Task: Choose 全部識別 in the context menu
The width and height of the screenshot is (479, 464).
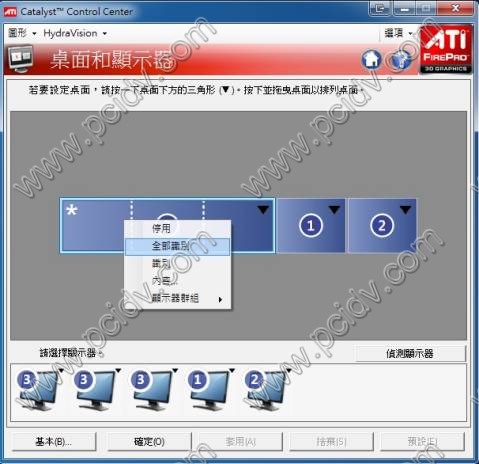Action: click(x=178, y=247)
